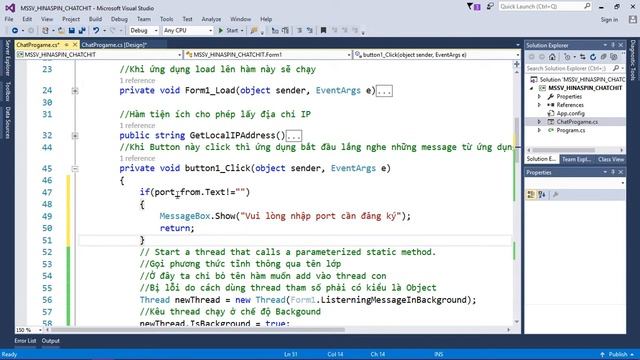Toggle a bookmark on the current line

[323, 31]
